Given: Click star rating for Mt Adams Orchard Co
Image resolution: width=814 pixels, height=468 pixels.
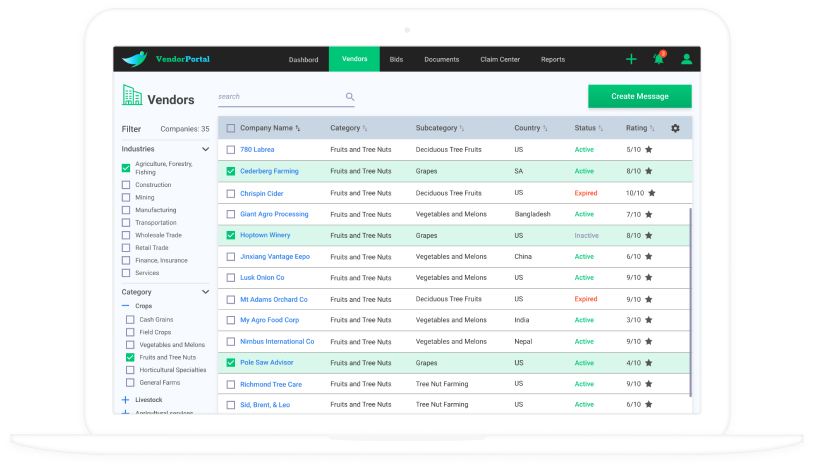Looking at the screenshot, I should [x=648, y=299].
